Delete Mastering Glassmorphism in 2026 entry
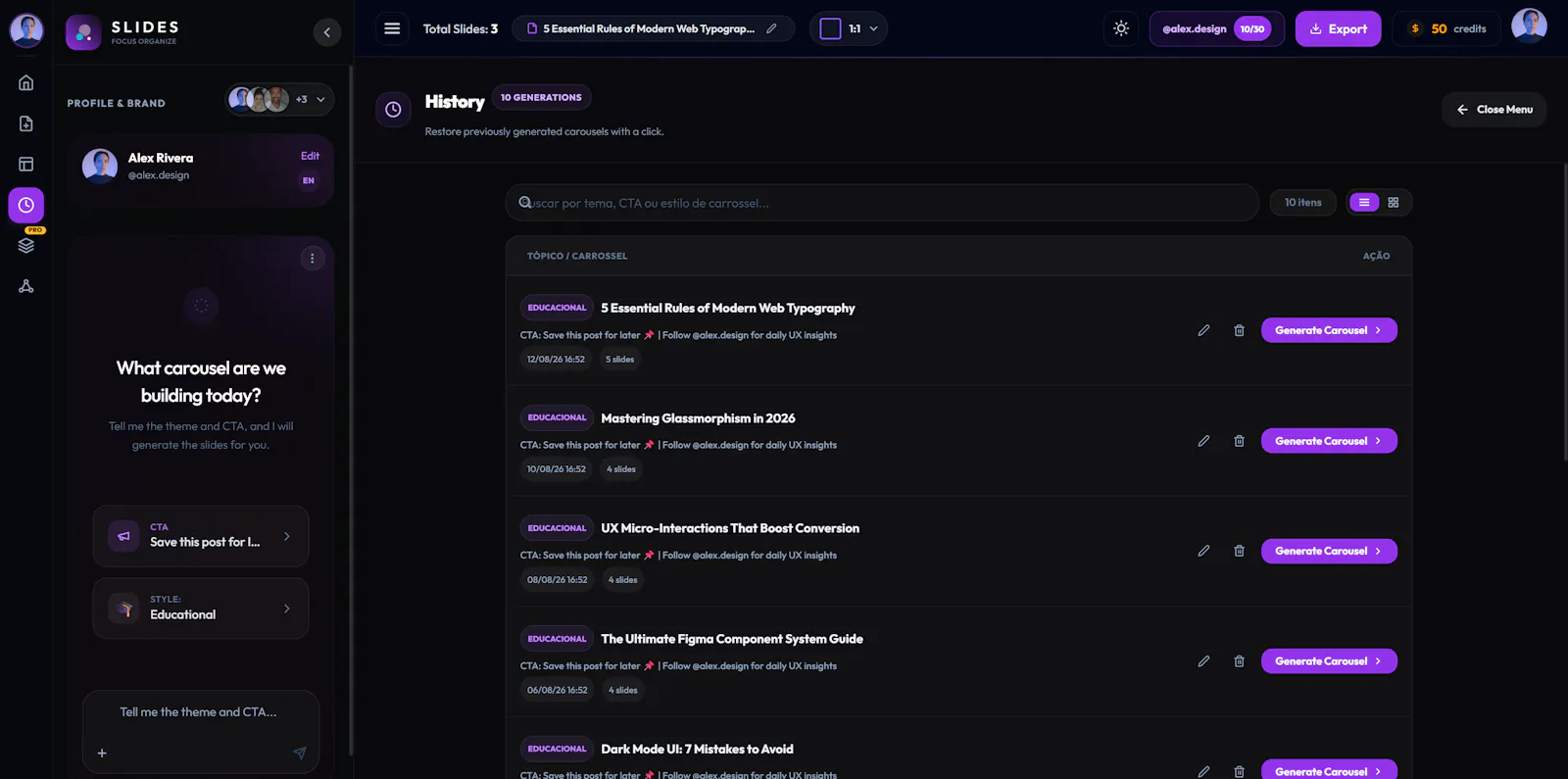The image size is (1568, 779). point(1239,441)
